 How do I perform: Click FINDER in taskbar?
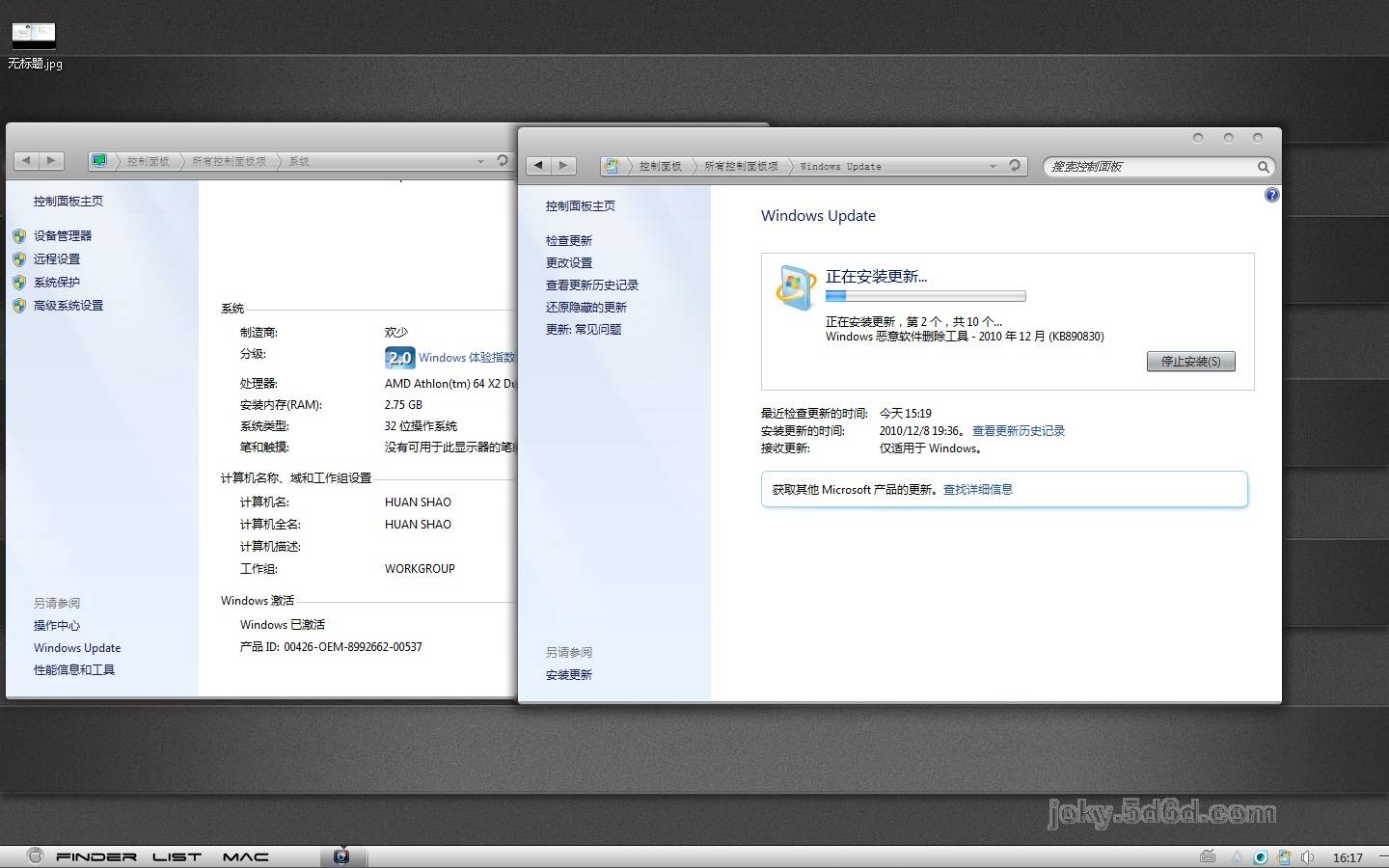click(x=96, y=856)
